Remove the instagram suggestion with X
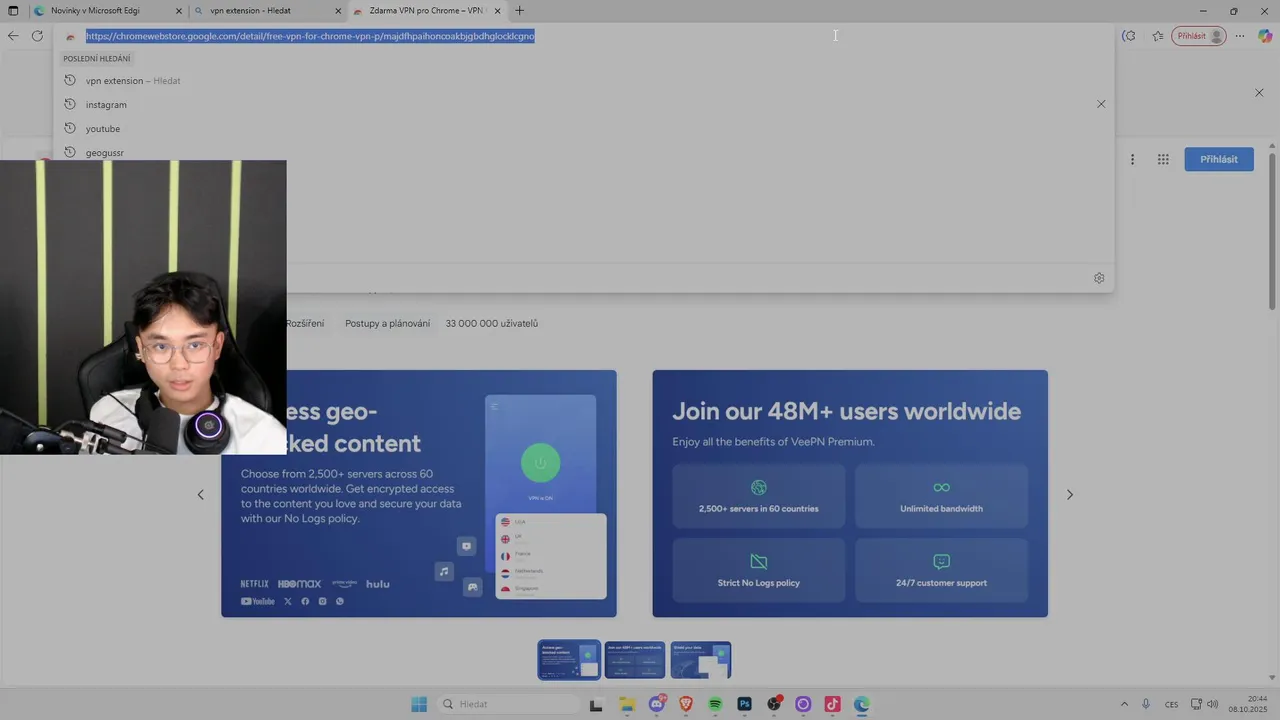The width and height of the screenshot is (1280, 720). pyautogui.click(x=1101, y=104)
